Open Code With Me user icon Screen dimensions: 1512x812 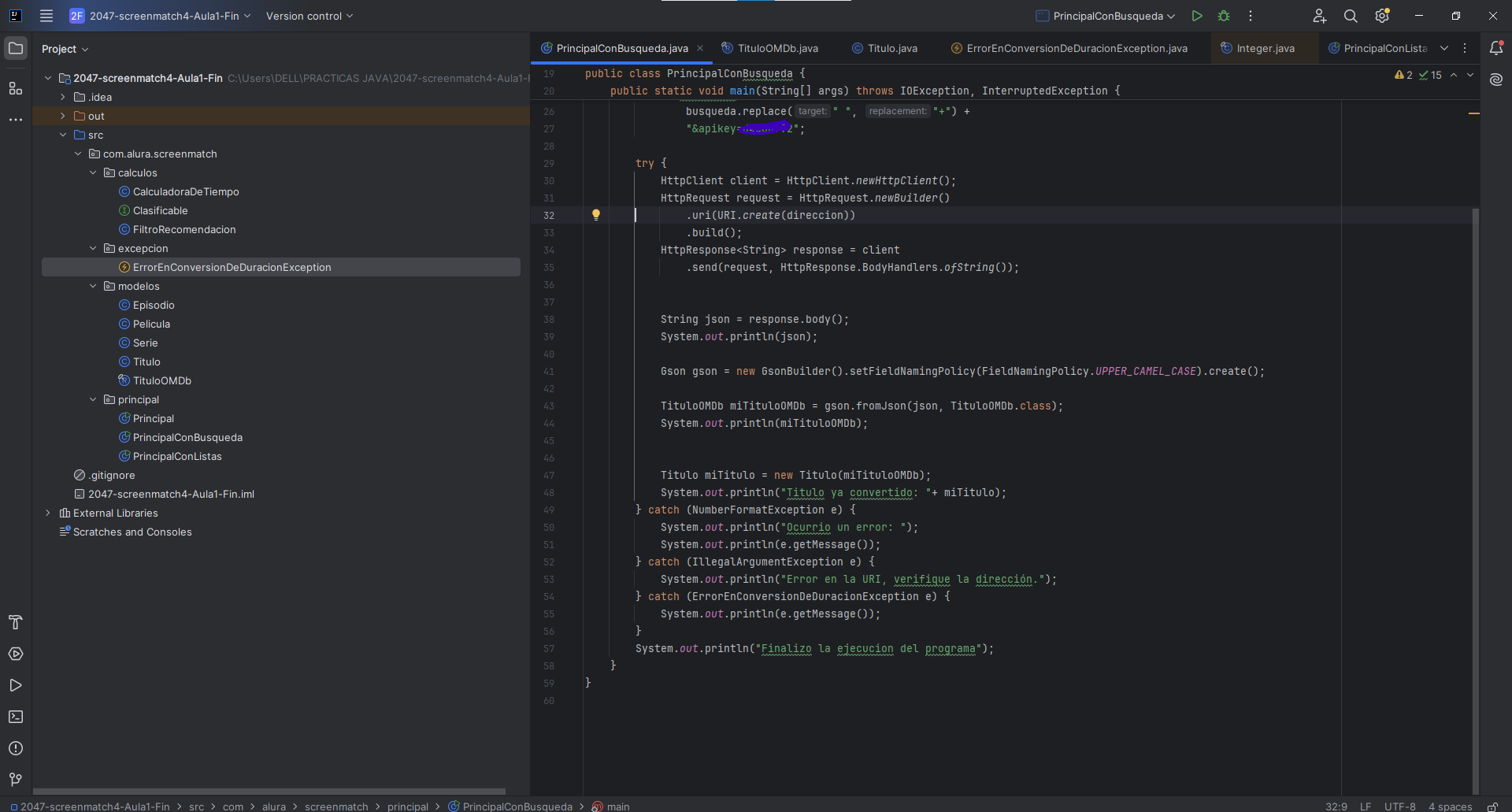point(1320,16)
